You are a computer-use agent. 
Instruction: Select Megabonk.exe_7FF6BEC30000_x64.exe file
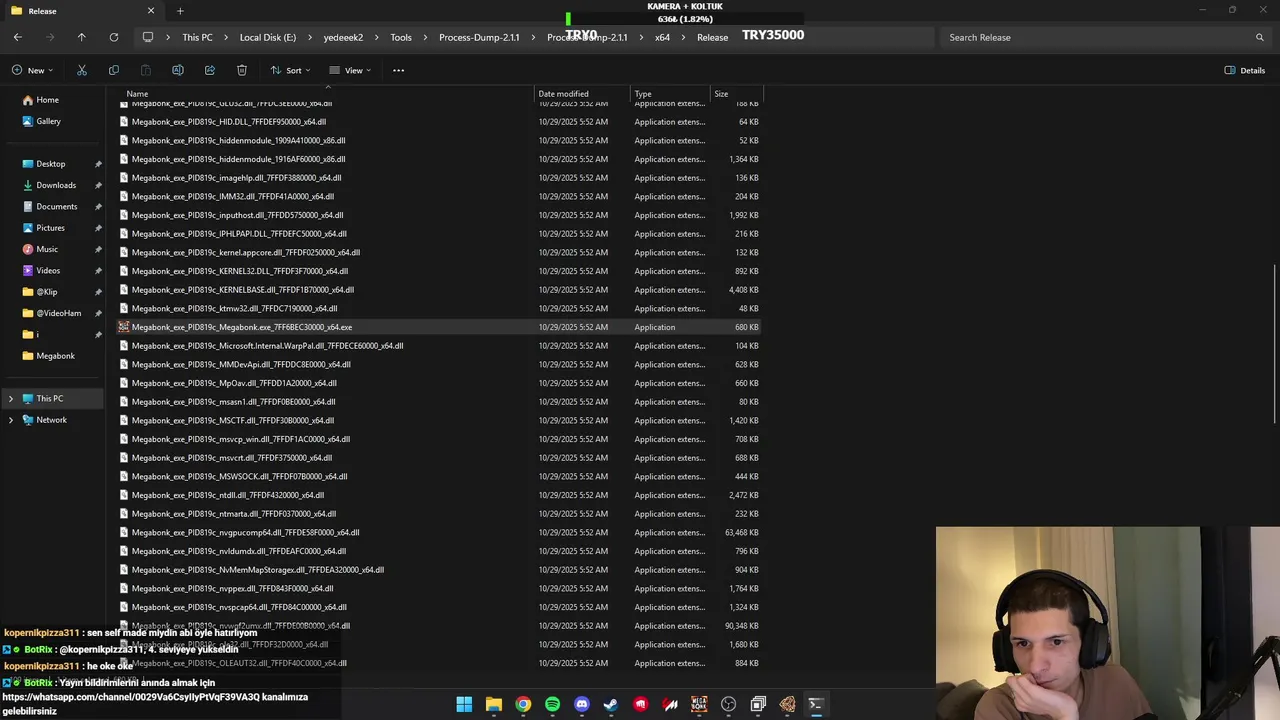[x=439, y=327]
